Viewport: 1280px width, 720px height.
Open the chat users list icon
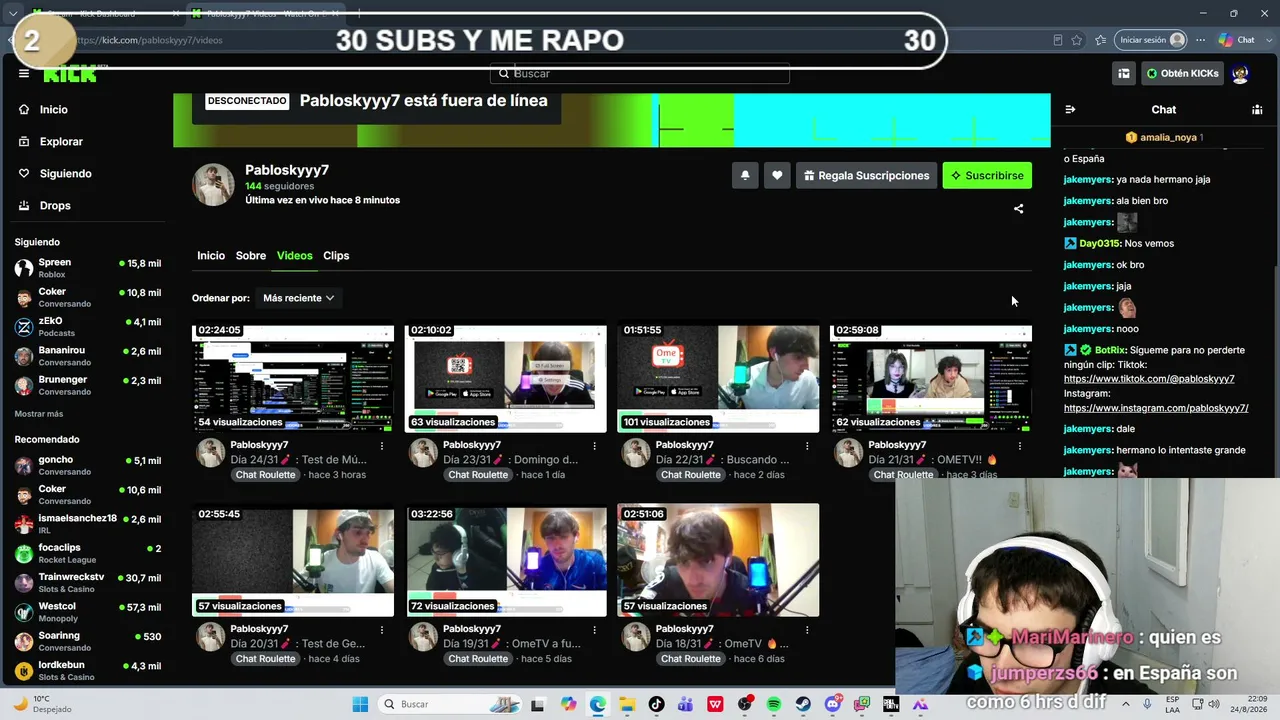[1257, 109]
